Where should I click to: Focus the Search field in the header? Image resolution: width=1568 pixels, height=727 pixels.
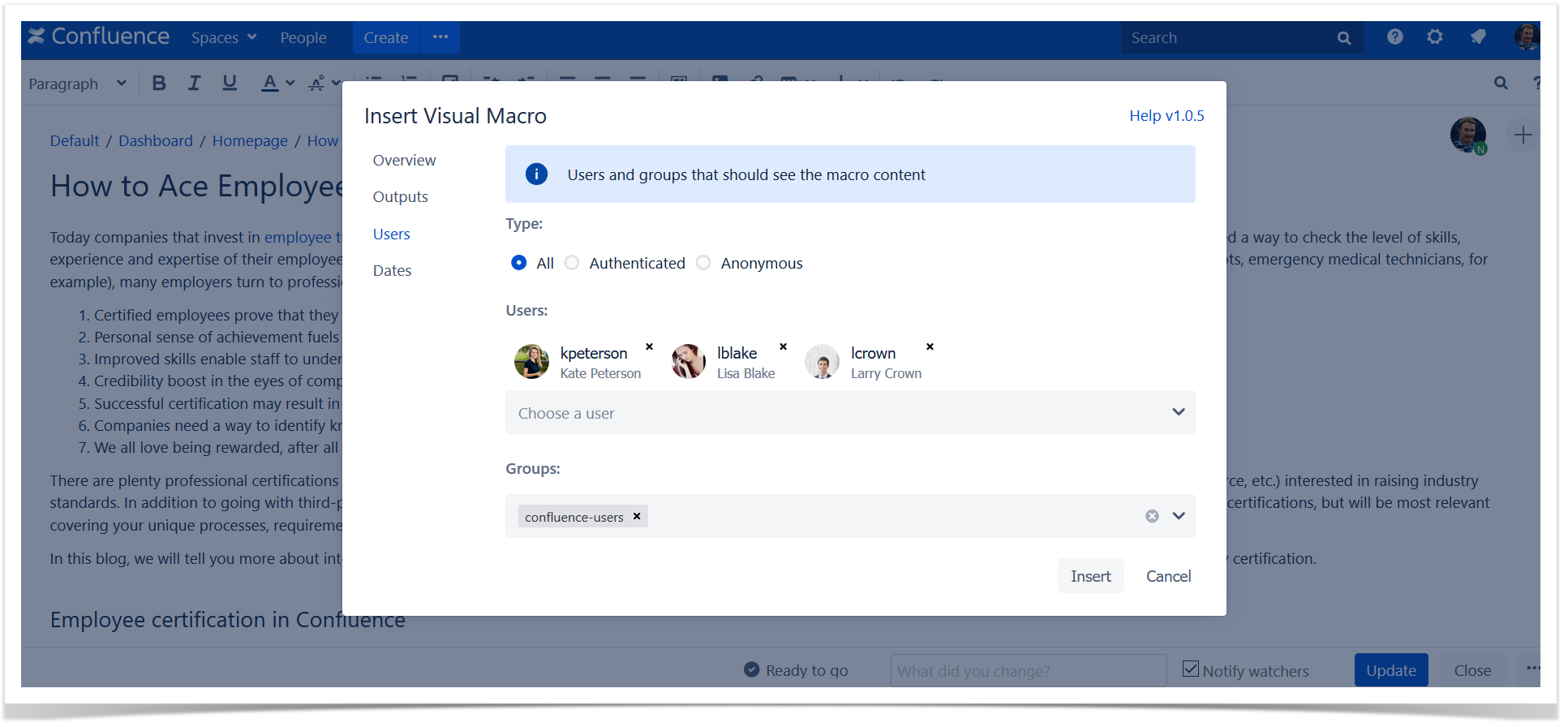point(1241,37)
